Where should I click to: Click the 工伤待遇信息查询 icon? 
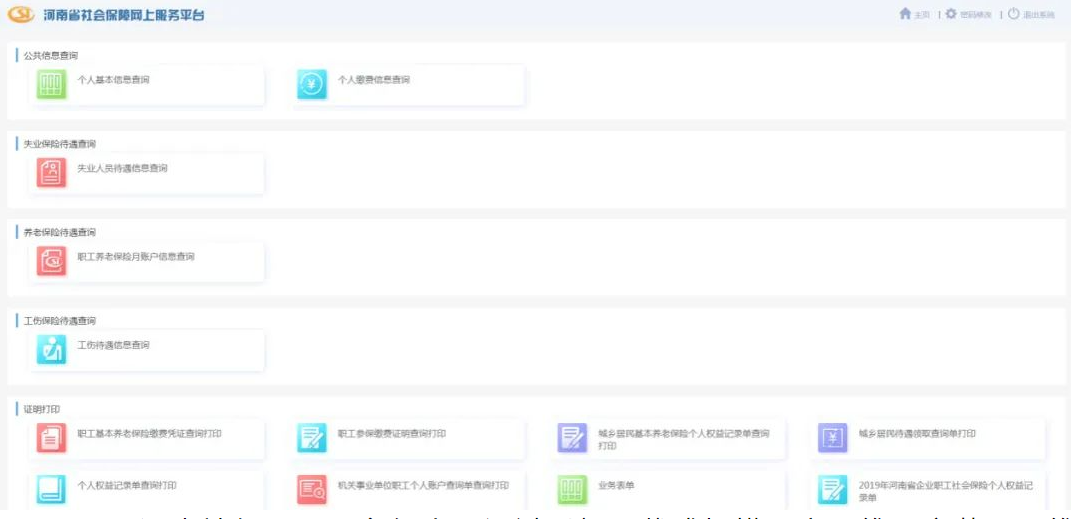[x=51, y=349]
